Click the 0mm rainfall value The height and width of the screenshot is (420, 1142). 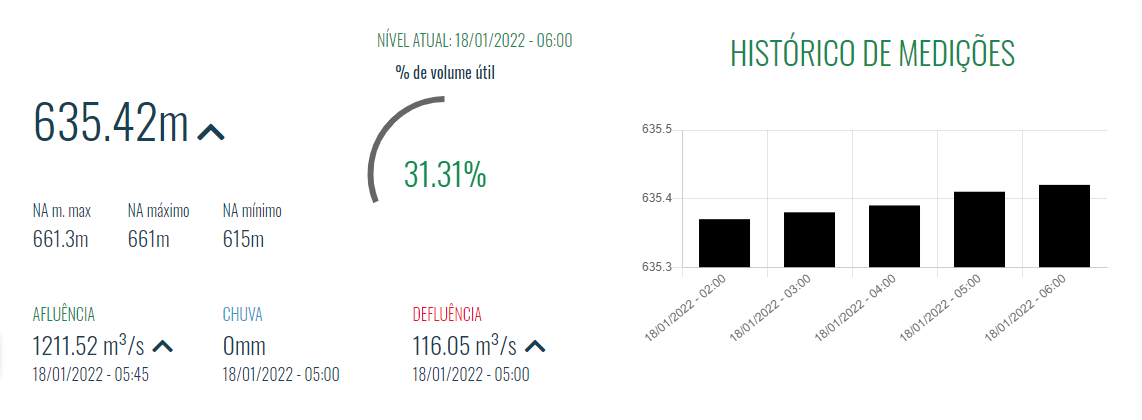246,347
